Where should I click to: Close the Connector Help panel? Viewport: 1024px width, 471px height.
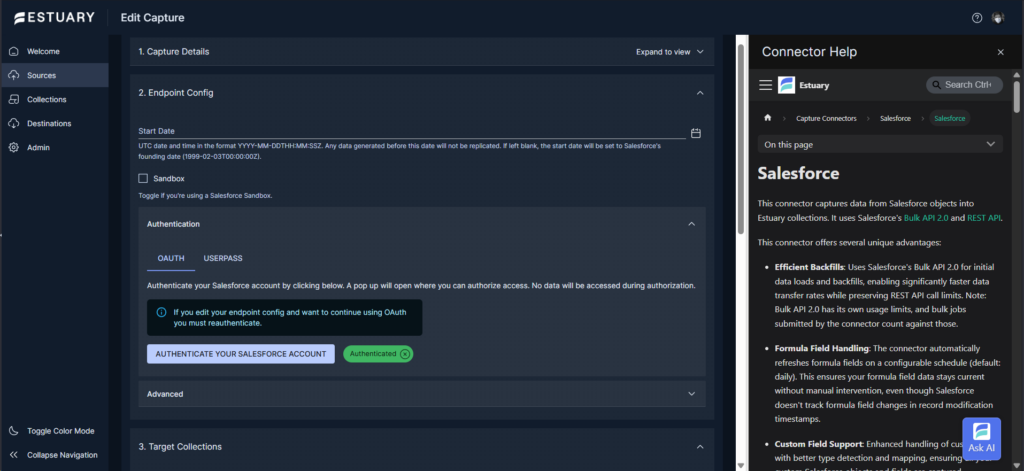[1000, 52]
